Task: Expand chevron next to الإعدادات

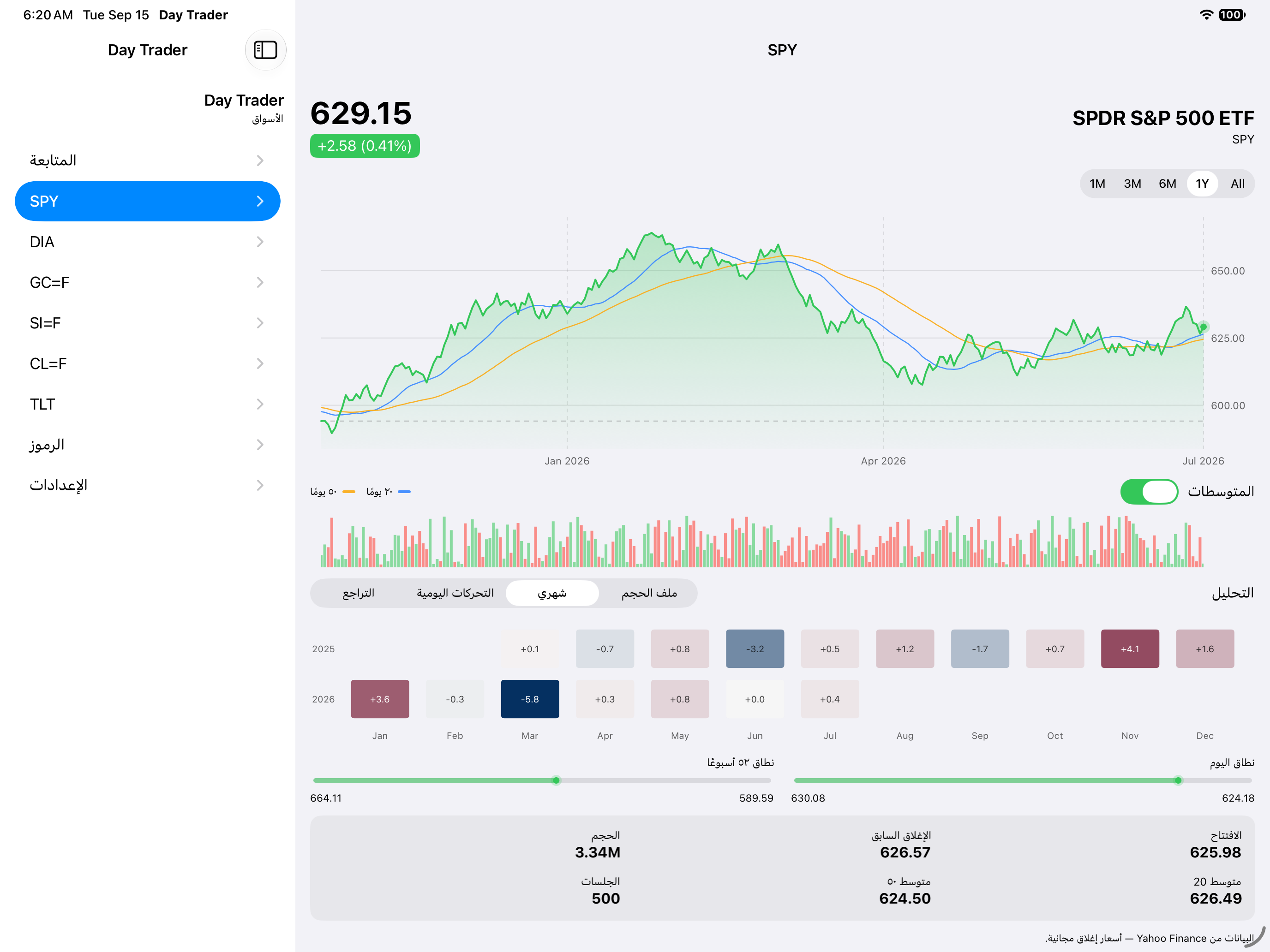Action: pos(260,486)
